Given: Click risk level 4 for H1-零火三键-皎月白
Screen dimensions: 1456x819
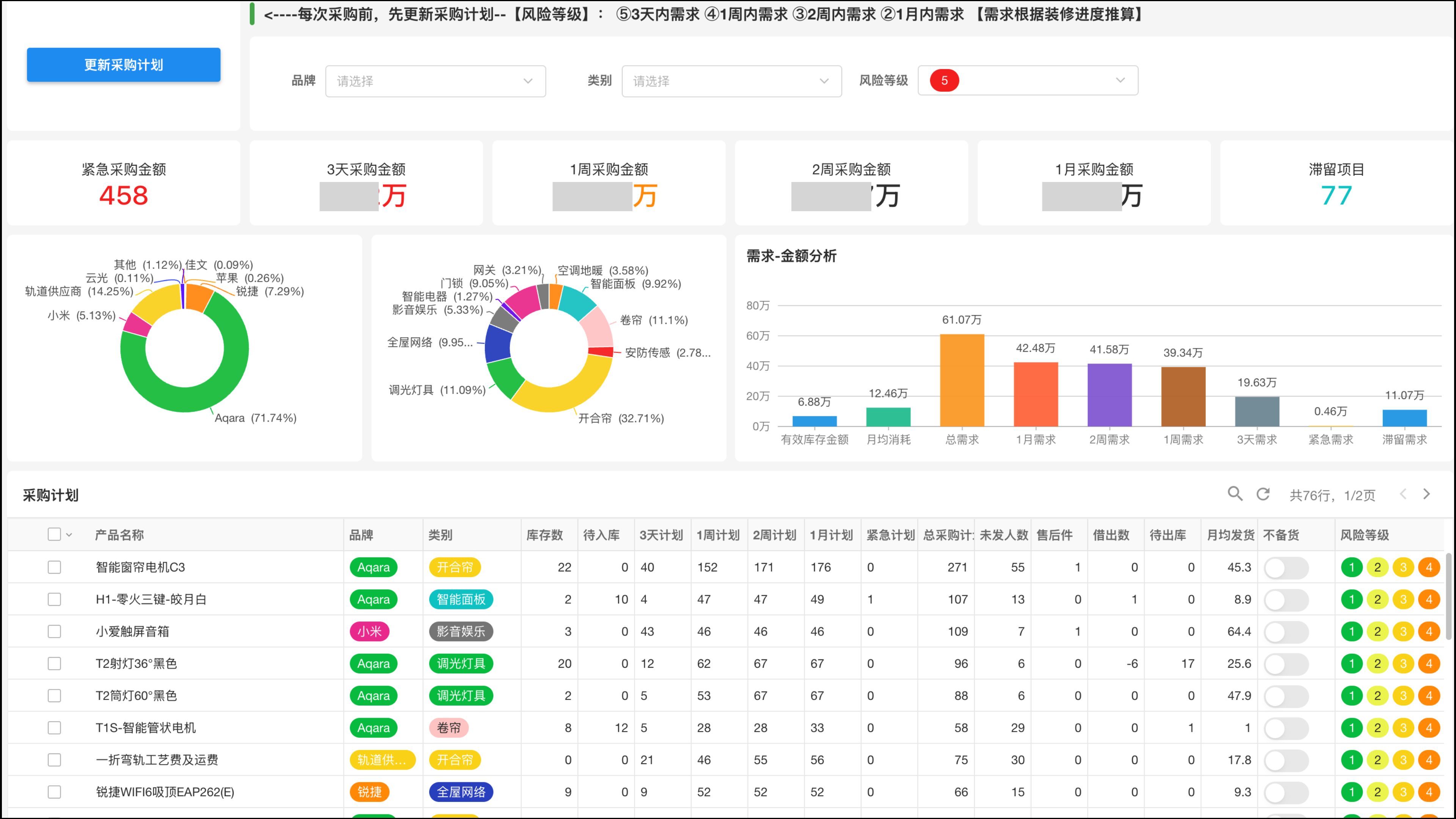Looking at the screenshot, I should [1429, 600].
